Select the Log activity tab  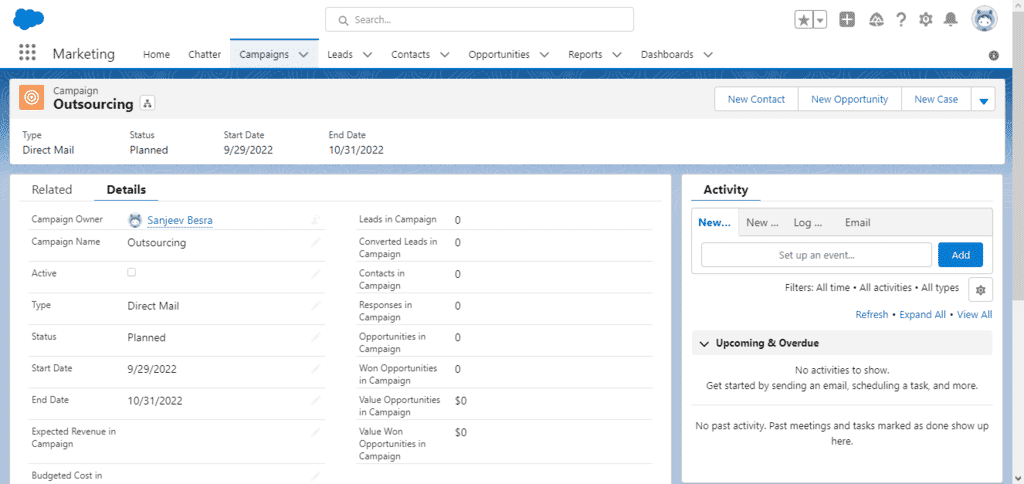[808, 223]
